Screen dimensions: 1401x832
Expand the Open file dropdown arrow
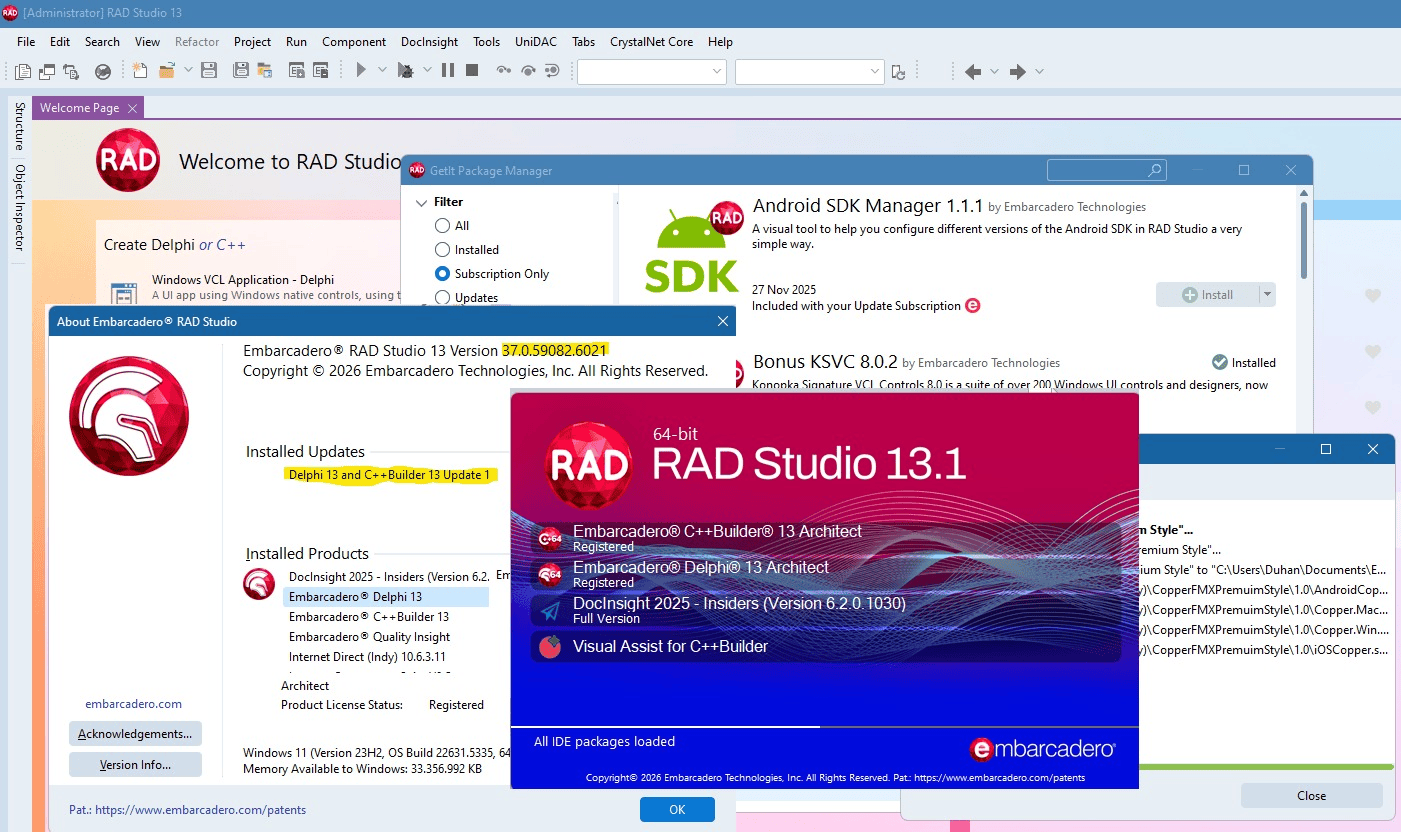click(188, 71)
